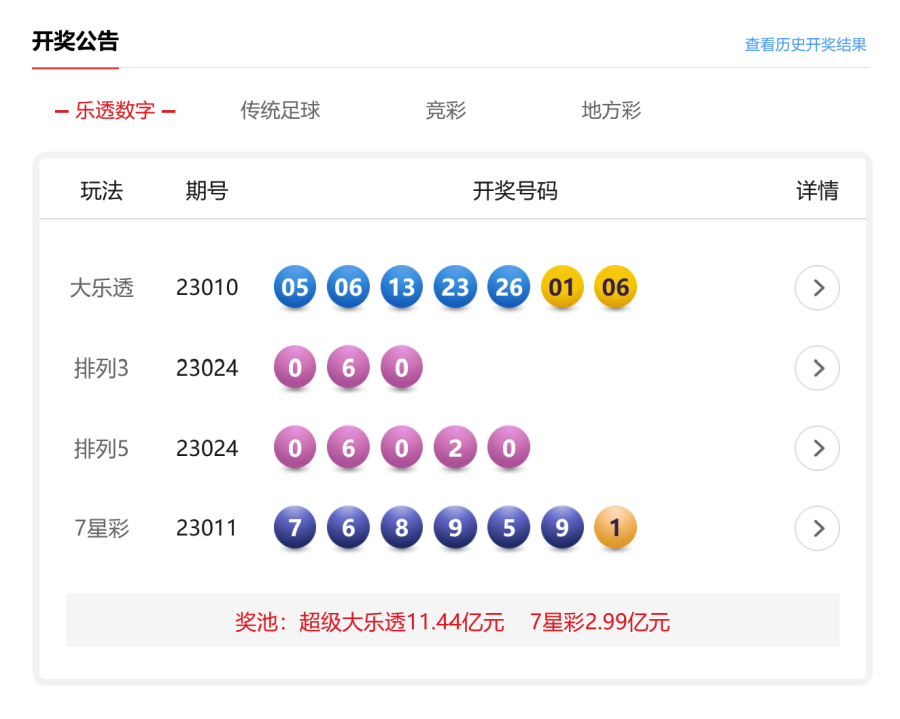Viewport: 900px width, 719px height.
Task: Open the 地方彩 tab
Action: [x=611, y=111]
